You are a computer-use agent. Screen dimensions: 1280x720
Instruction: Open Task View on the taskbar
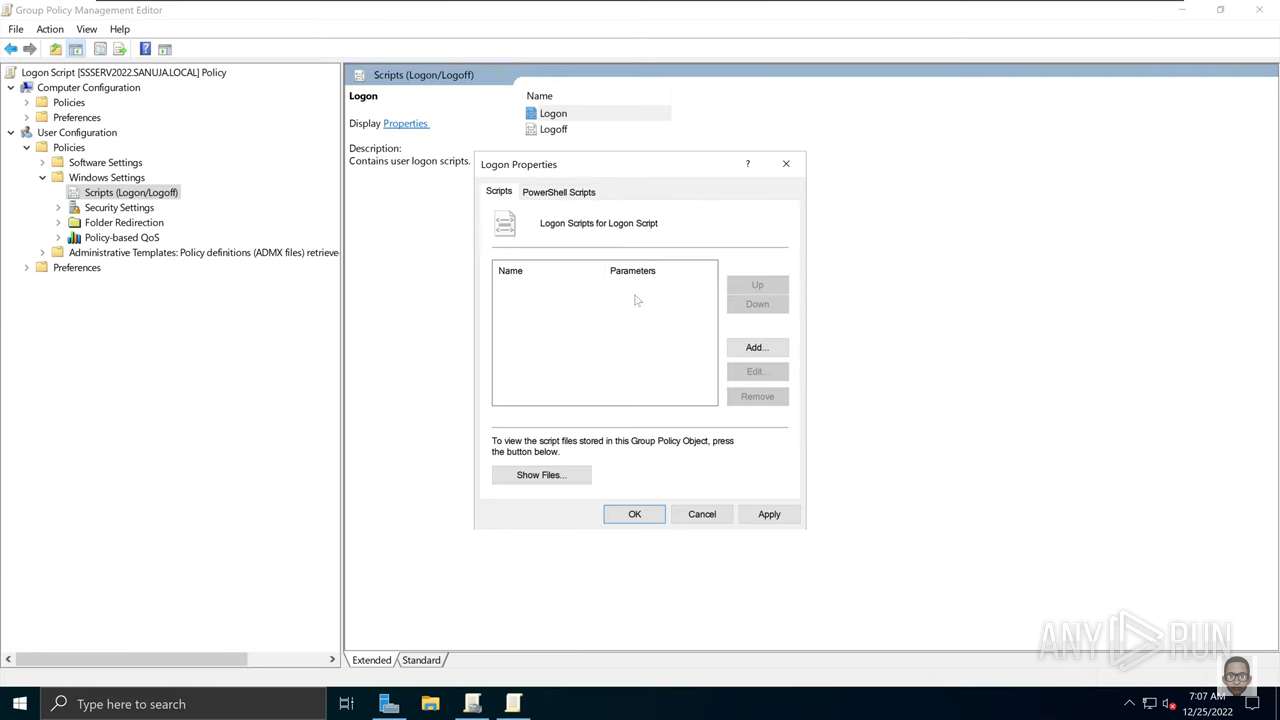tap(346, 704)
